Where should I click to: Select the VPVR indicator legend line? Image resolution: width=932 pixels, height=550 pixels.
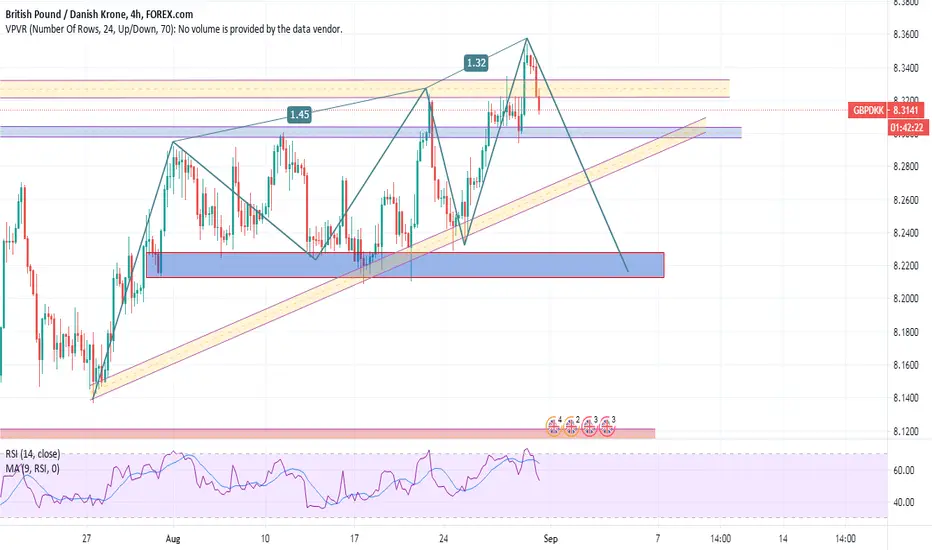[x=174, y=29]
